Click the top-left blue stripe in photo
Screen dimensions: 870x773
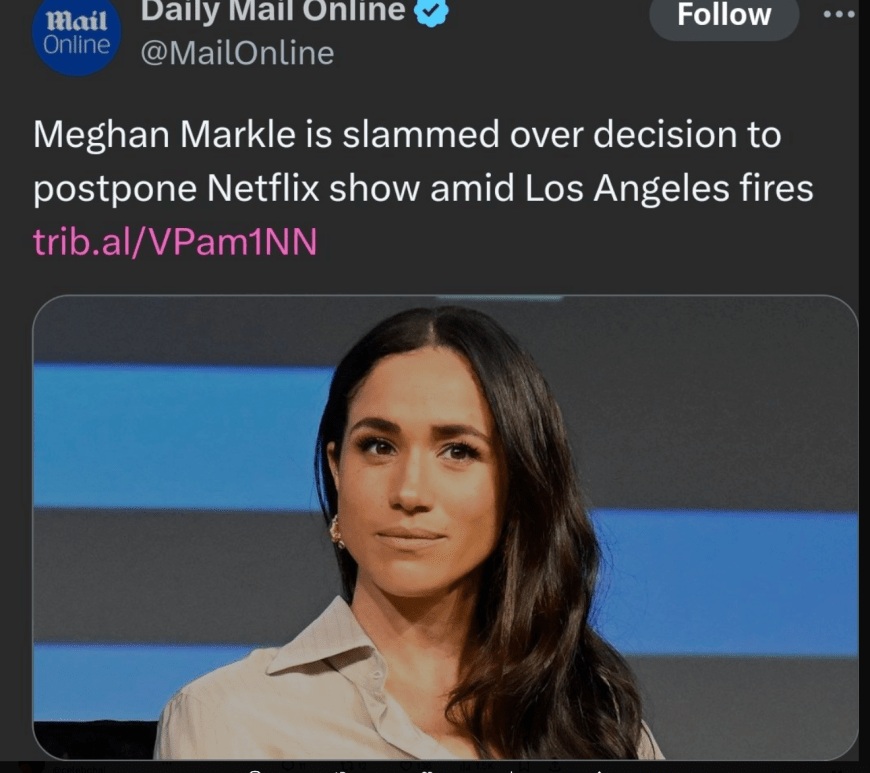[x=180, y=435]
